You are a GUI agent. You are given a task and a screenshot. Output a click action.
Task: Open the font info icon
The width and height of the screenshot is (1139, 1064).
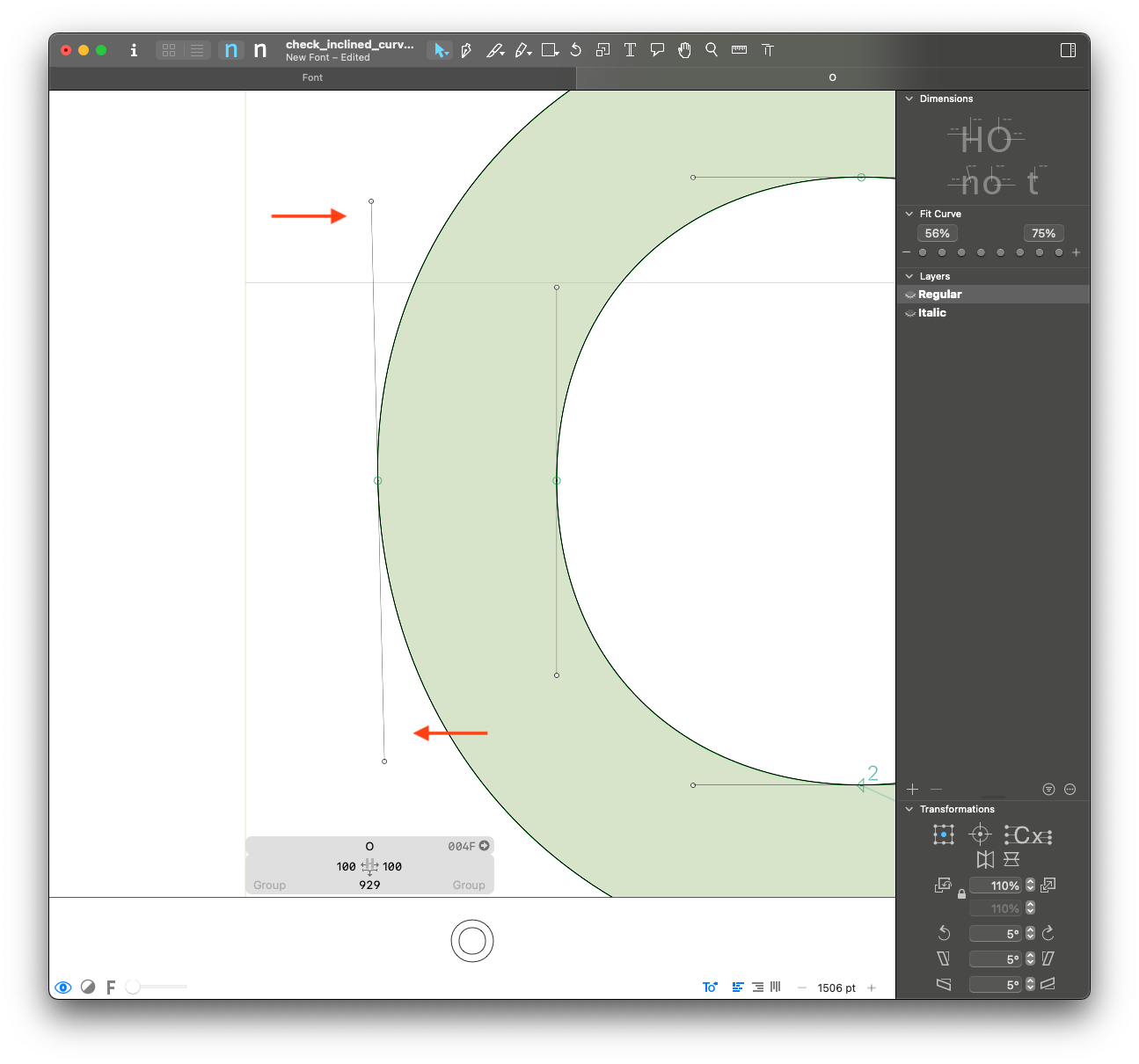click(134, 50)
